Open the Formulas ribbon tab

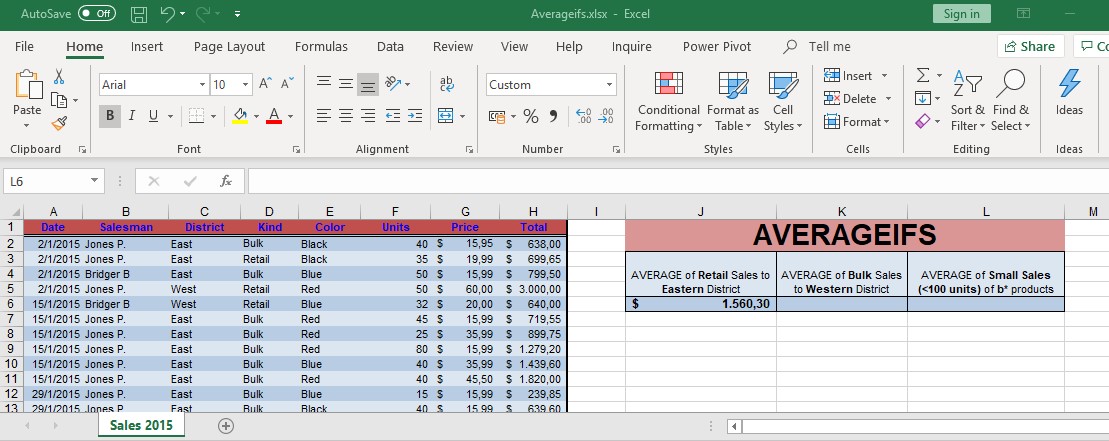(321, 46)
